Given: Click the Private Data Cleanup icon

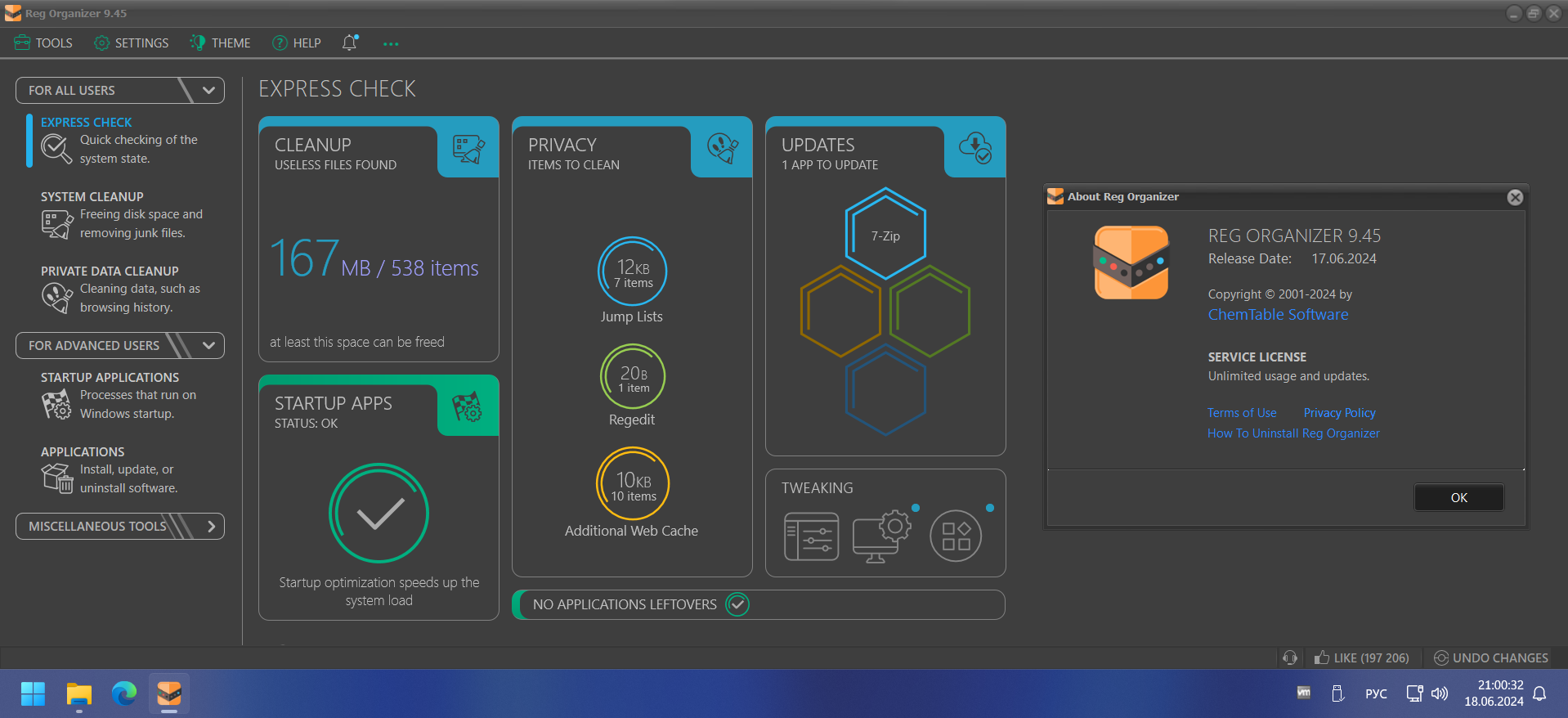Looking at the screenshot, I should point(56,298).
